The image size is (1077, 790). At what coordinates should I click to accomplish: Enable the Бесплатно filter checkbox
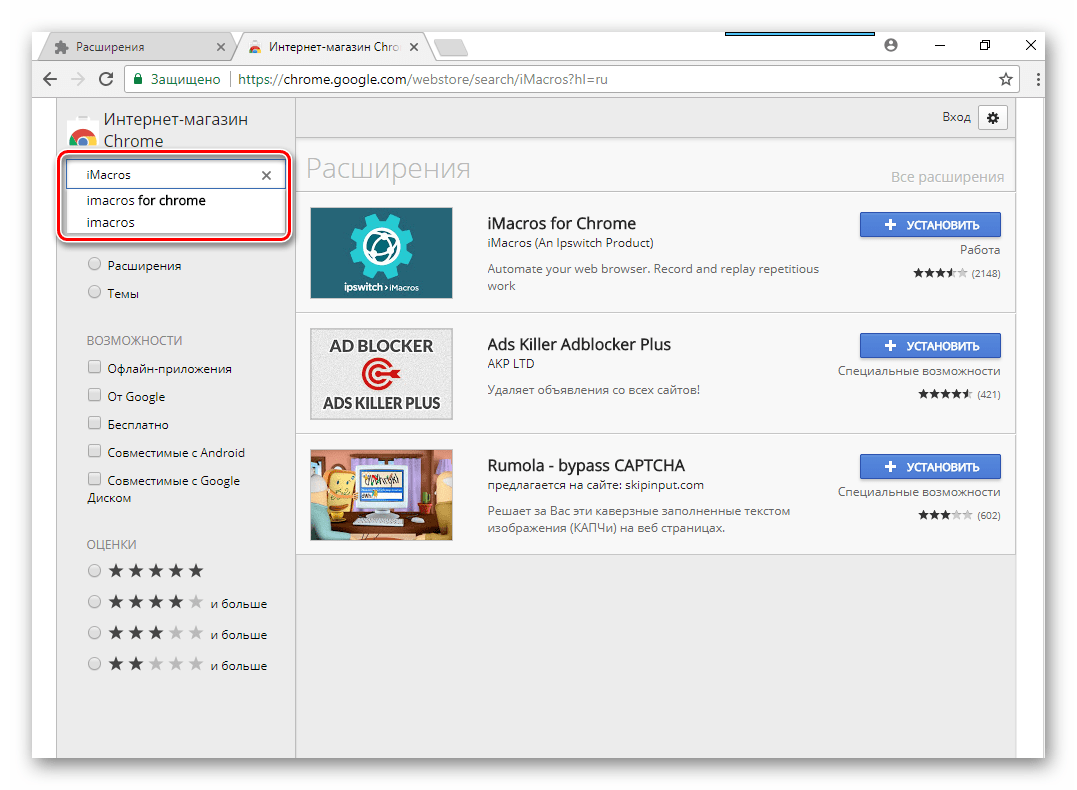point(95,423)
